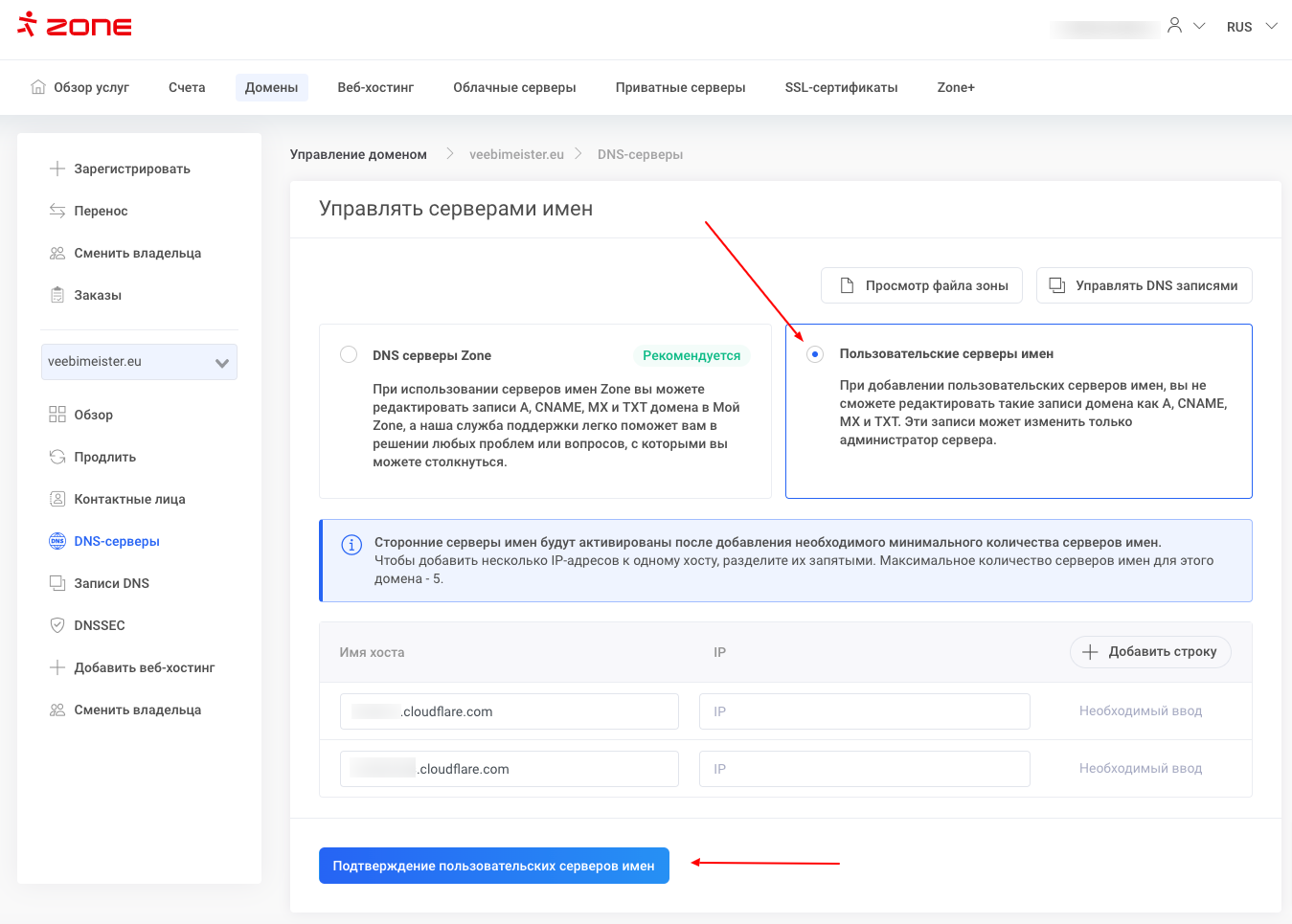Click the Продлить refresh icon
The height and width of the screenshot is (924, 1292).
click(57, 457)
